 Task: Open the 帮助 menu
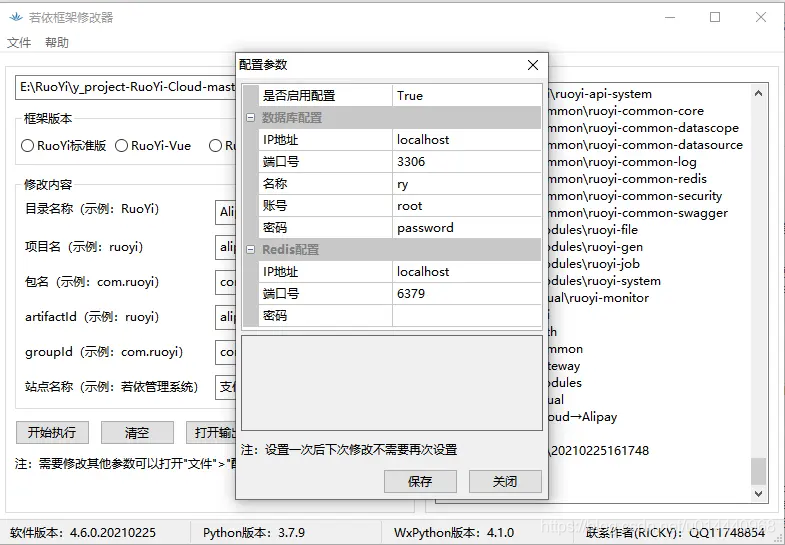[57, 43]
